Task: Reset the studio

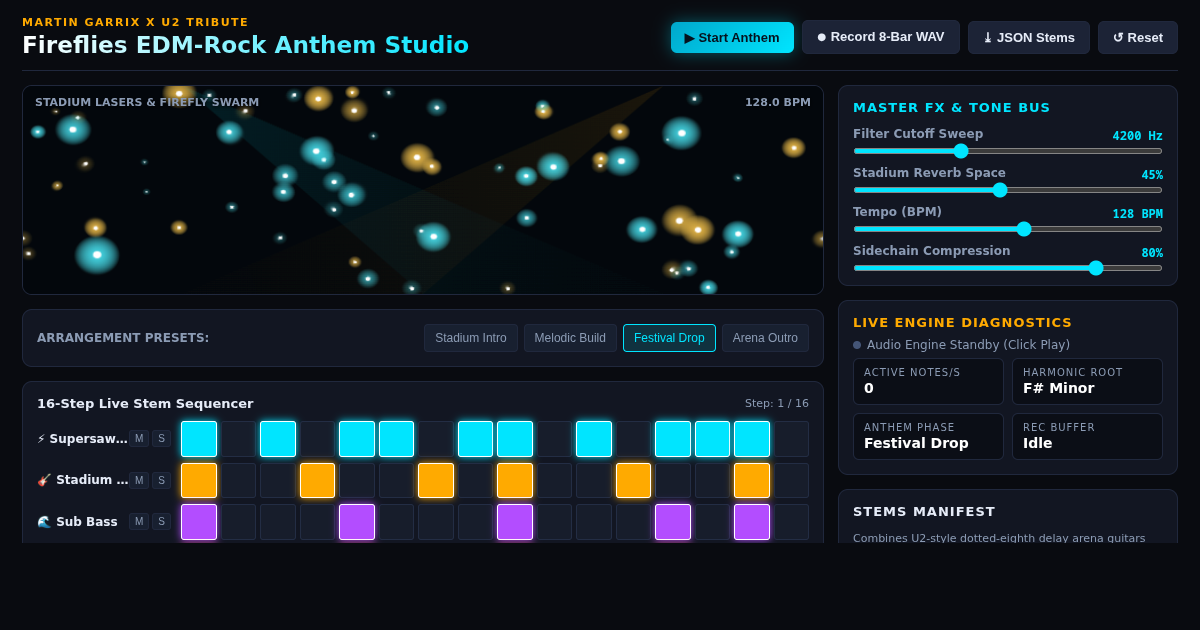Action: click(1138, 37)
